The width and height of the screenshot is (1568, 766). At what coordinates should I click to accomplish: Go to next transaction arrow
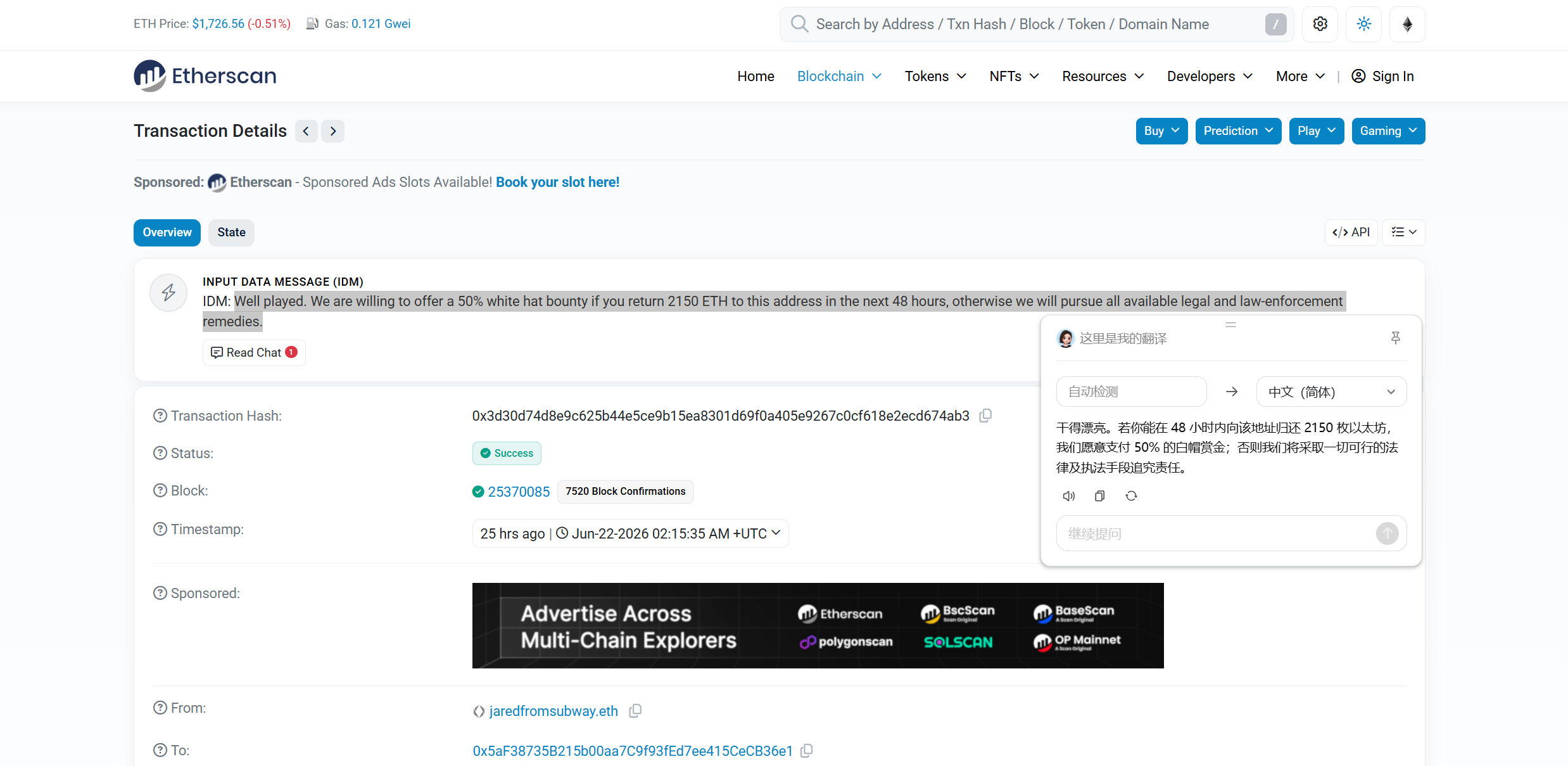332,131
